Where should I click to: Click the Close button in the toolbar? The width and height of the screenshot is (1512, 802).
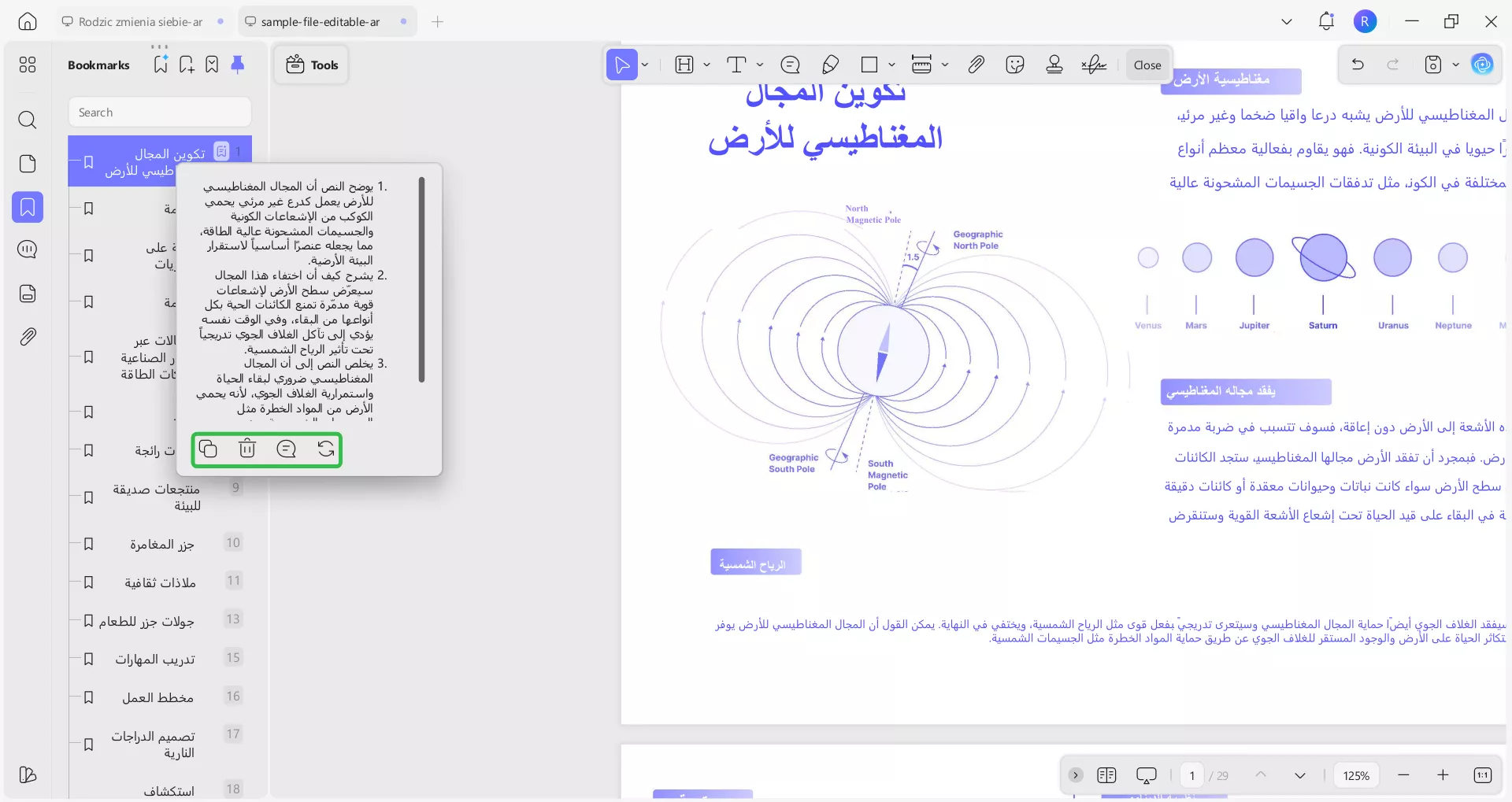(1147, 65)
